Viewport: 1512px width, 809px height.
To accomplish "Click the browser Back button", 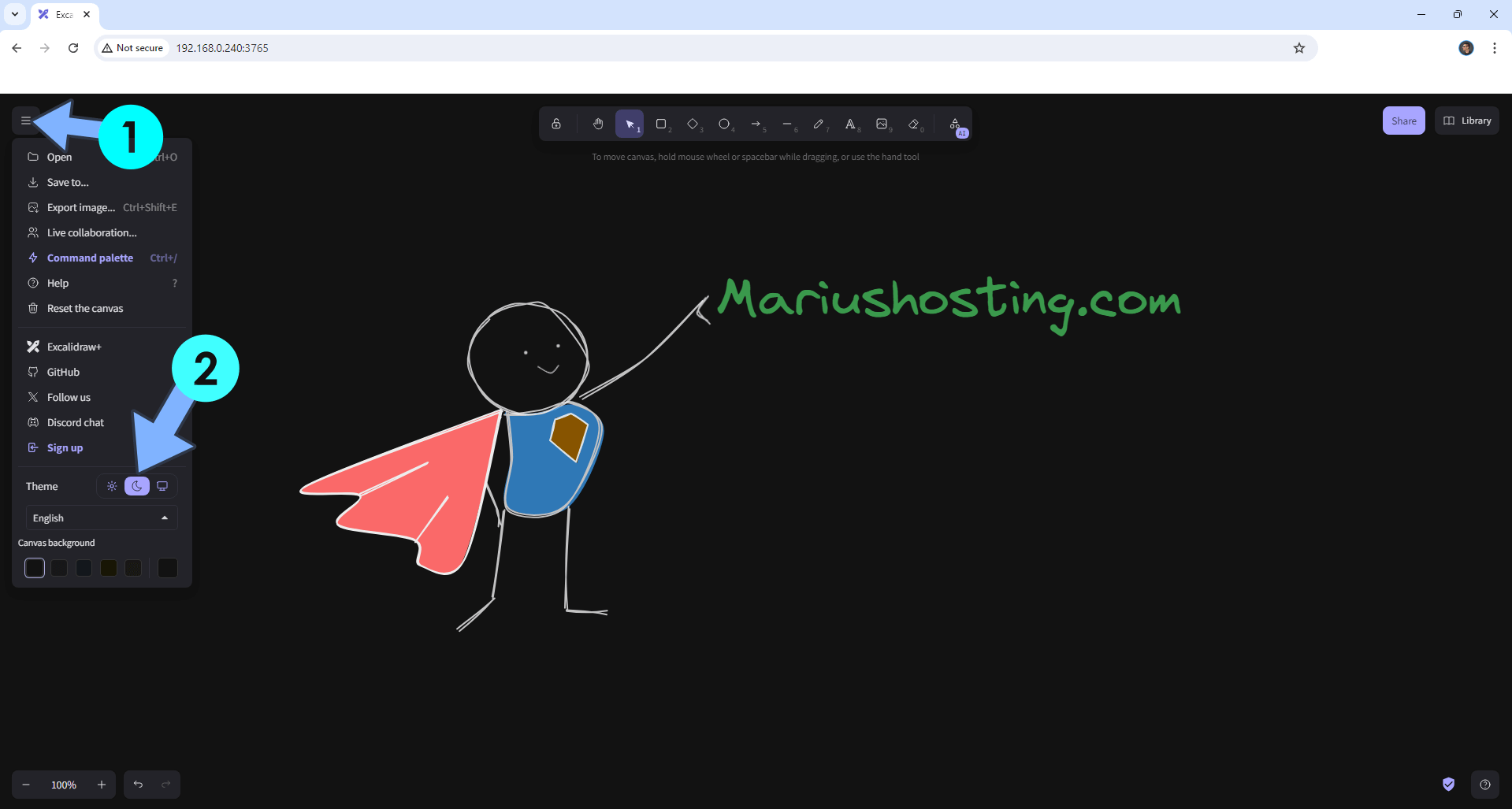I will pyautogui.click(x=17, y=48).
